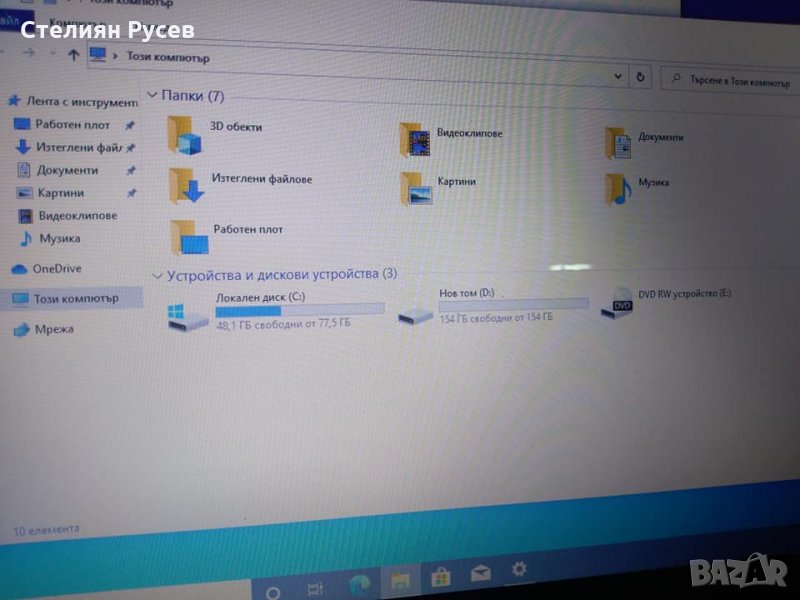The width and height of the screenshot is (800, 600).
Task: Open the 3D обекти folder
Action: 186,133
